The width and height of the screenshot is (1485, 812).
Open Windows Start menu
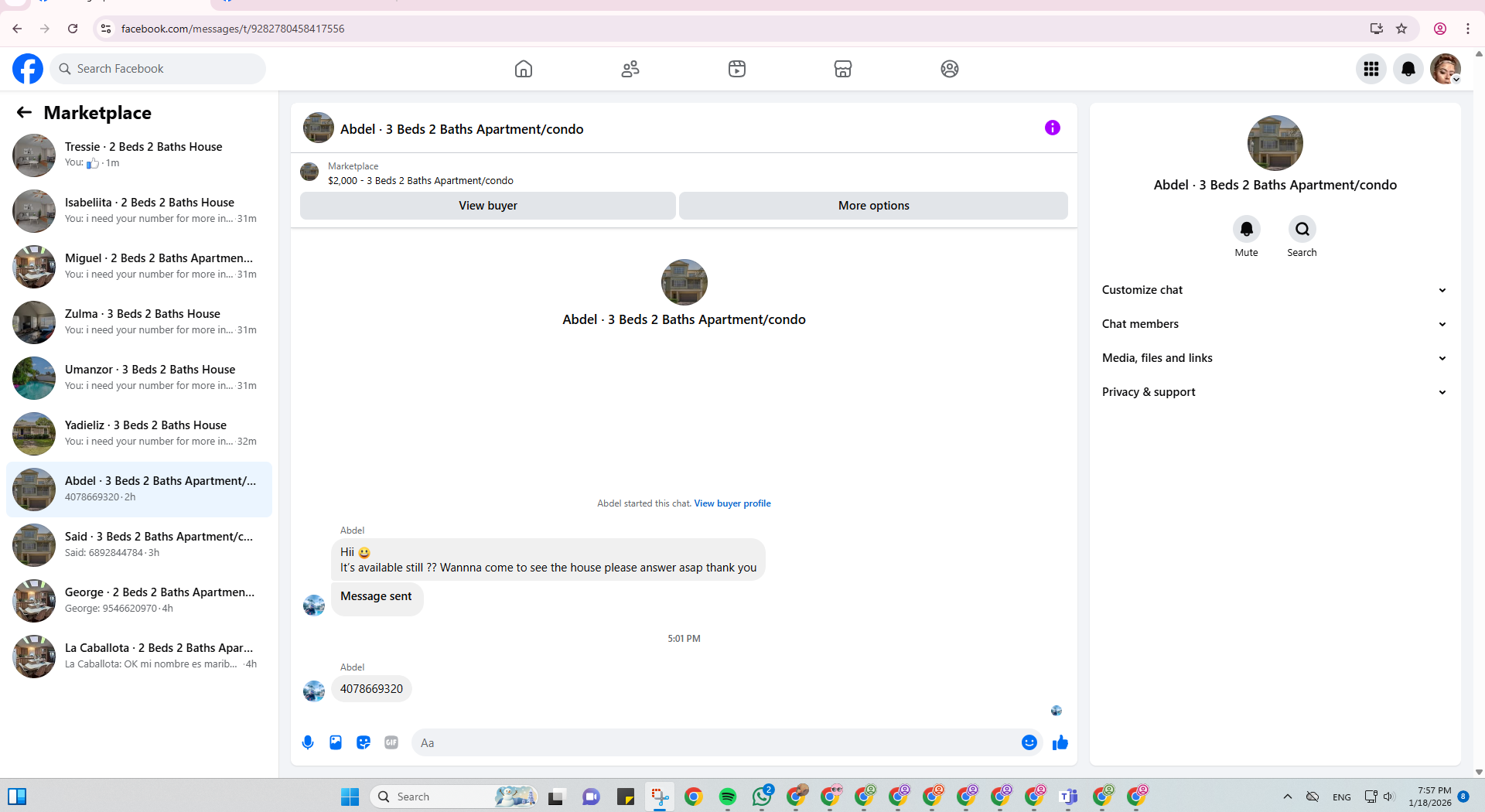[x=350, y=797]
